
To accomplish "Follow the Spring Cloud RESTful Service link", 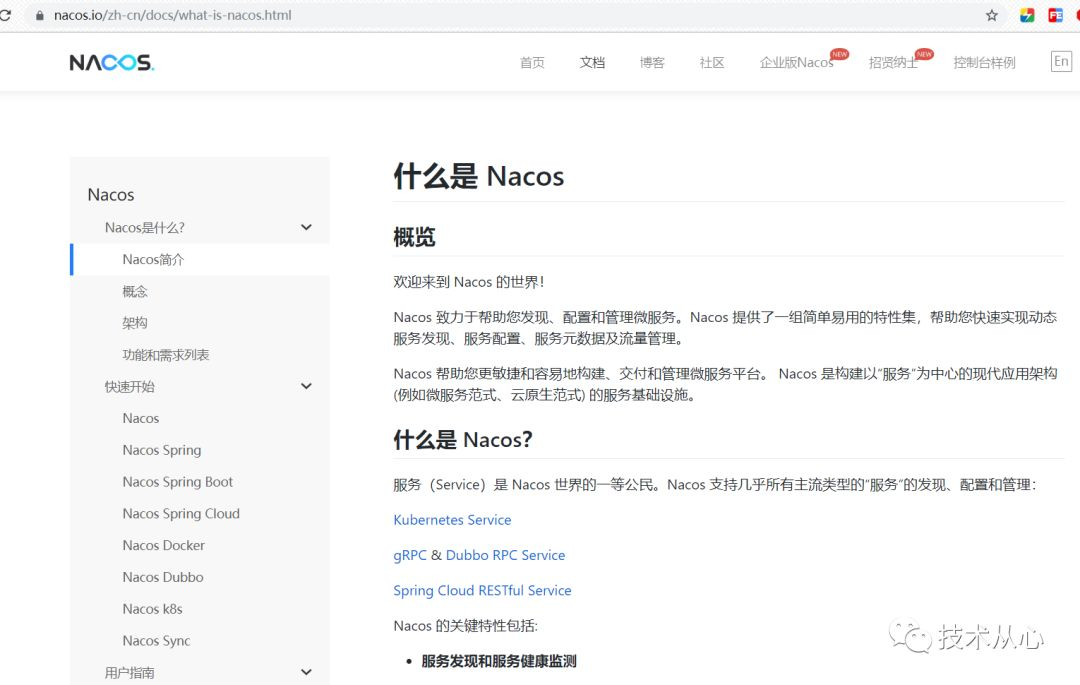I will [x=482, y=590].
